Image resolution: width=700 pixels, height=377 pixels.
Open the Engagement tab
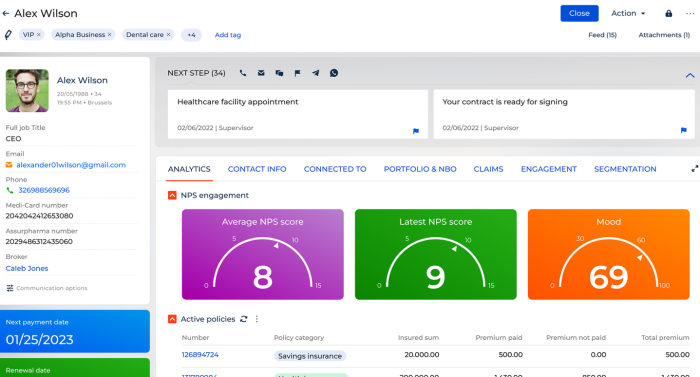click(549, 169)
